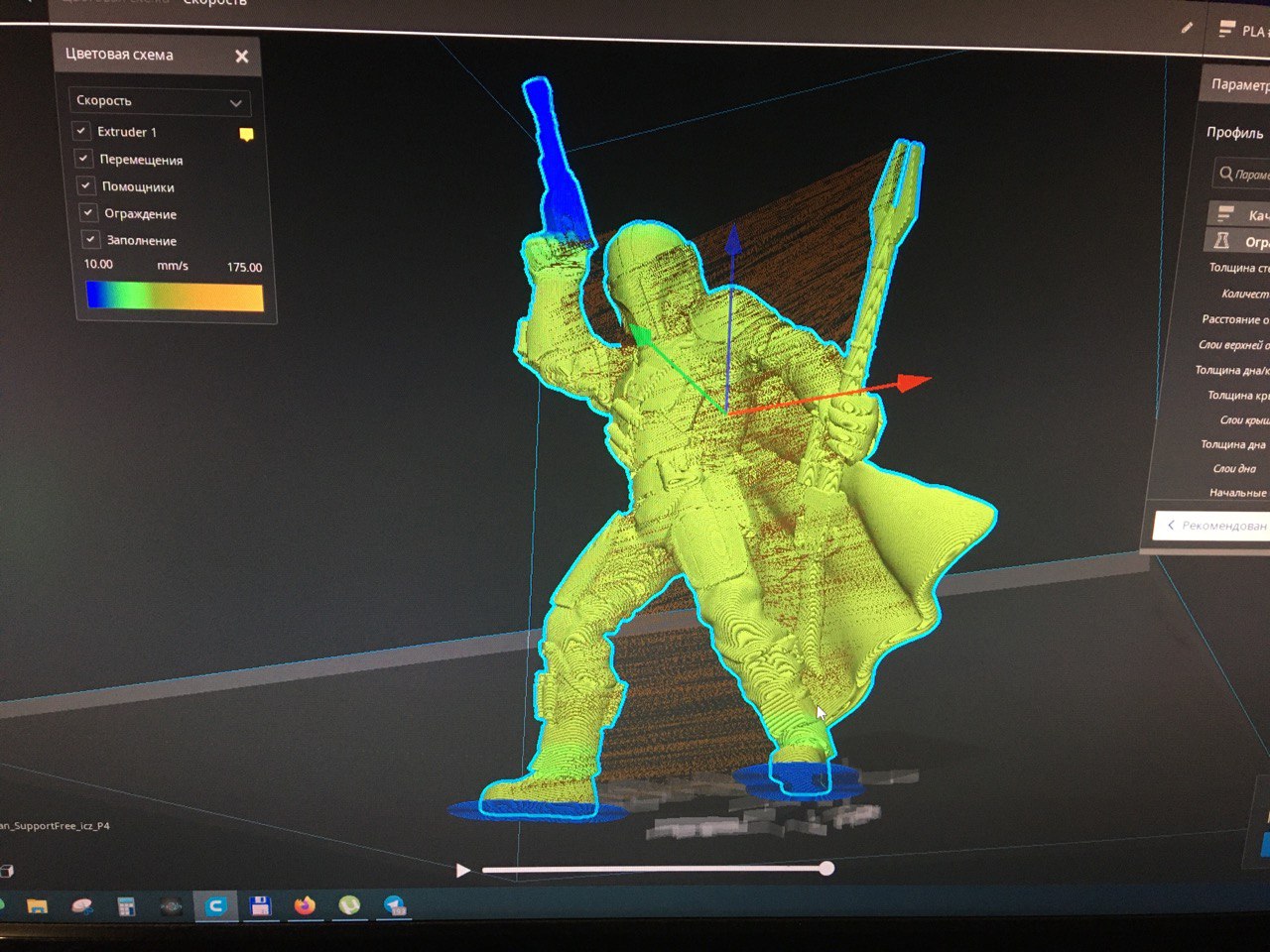Click the 175.00 maximum speed value
Screen dimensions: 1270x952
[x=244, y=268]
